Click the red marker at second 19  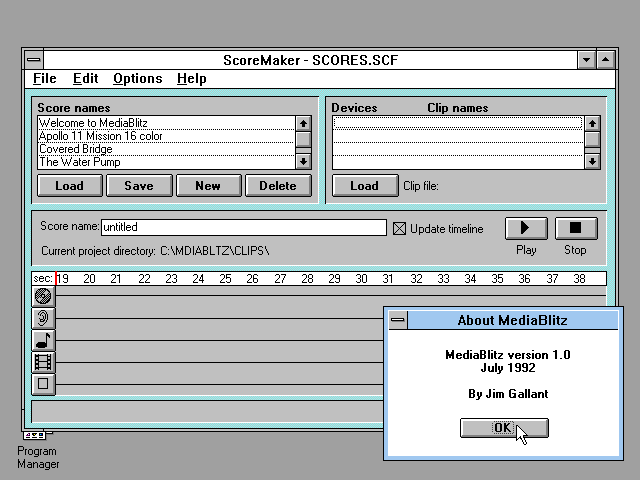56,279
